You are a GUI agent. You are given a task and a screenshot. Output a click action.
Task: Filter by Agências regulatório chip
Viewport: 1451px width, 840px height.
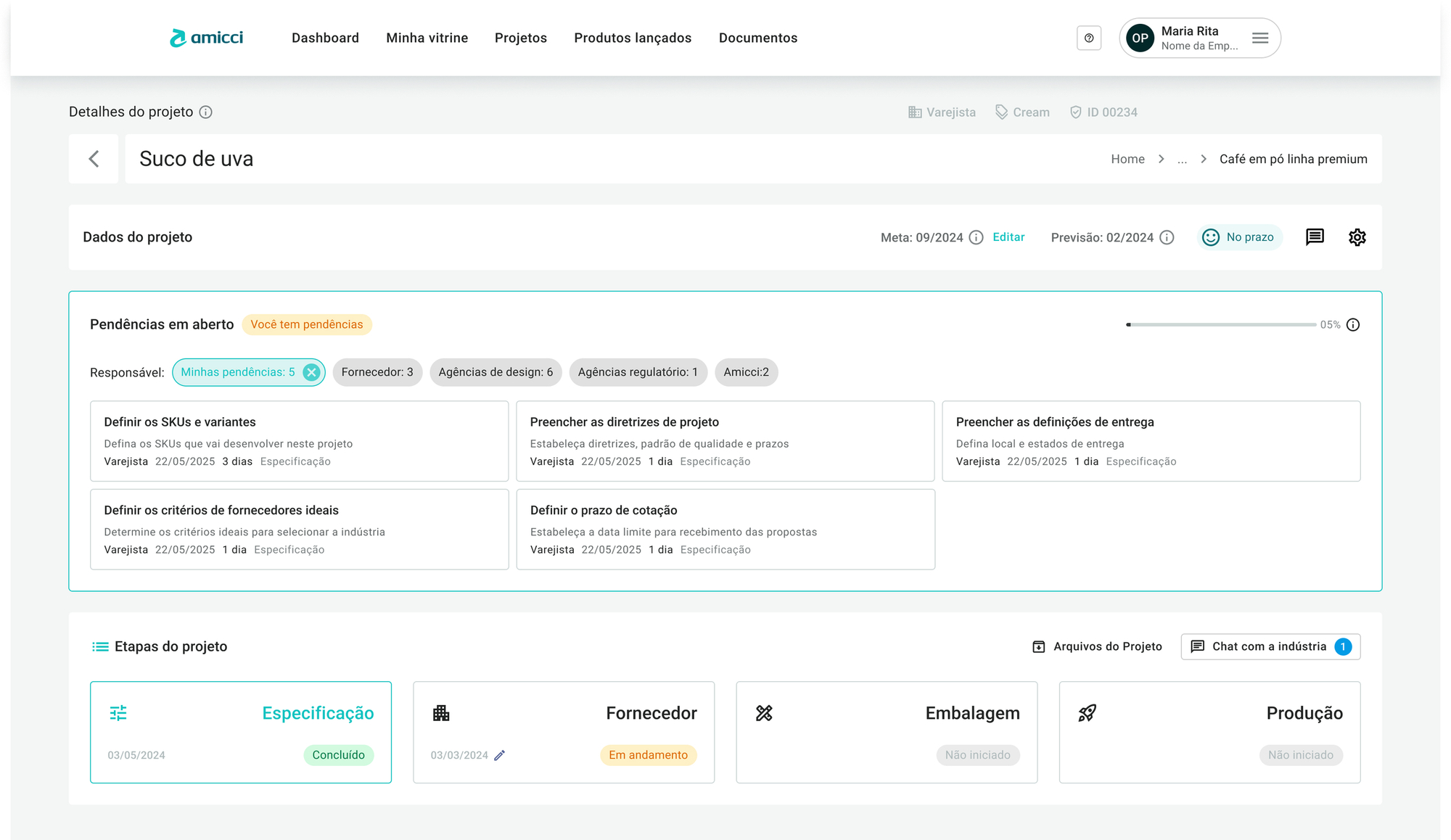click(x=638, y=372)
